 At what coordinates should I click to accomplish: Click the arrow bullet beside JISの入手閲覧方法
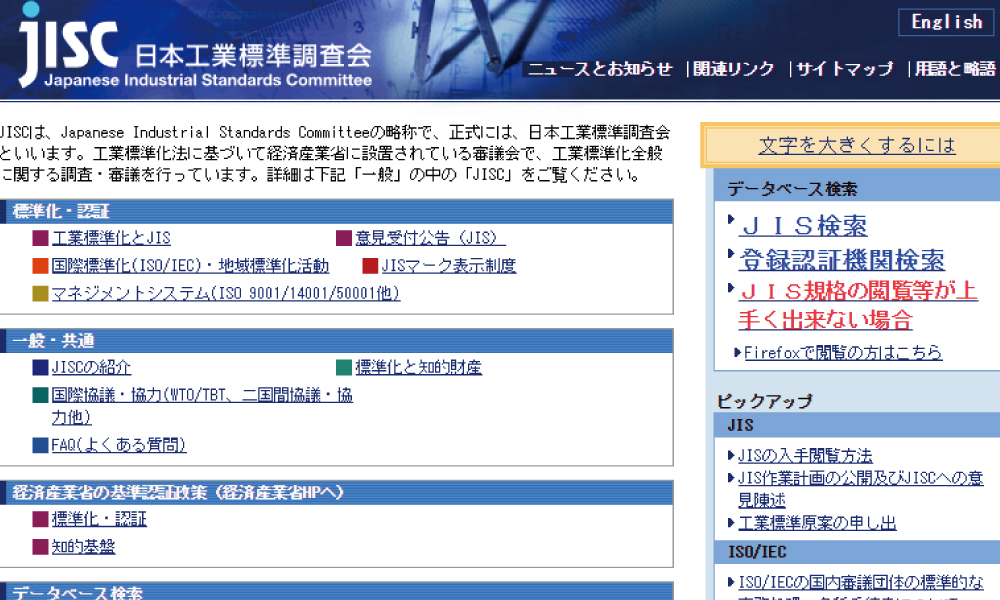pos(732,455)
